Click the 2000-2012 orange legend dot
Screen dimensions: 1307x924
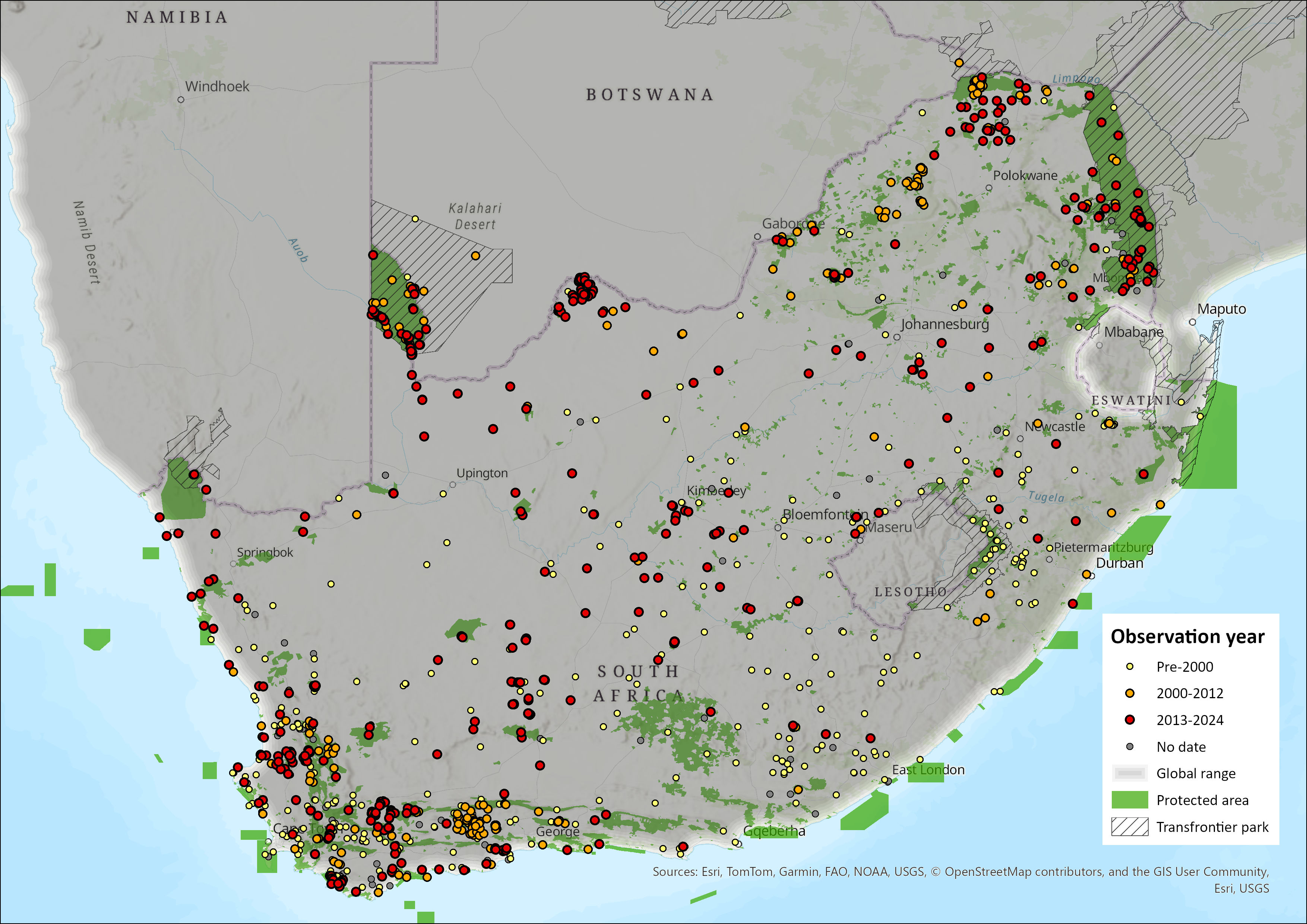click(x=1130, y=693)
